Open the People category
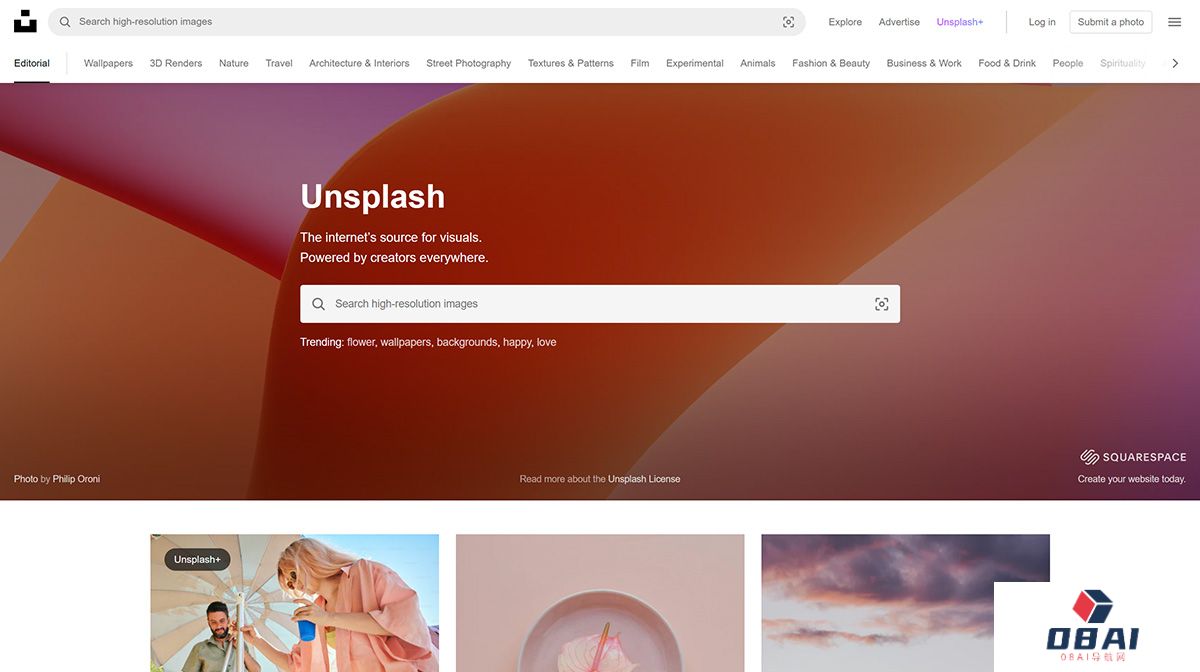This screenshot has height=672, width=1200. [1068, 63]
